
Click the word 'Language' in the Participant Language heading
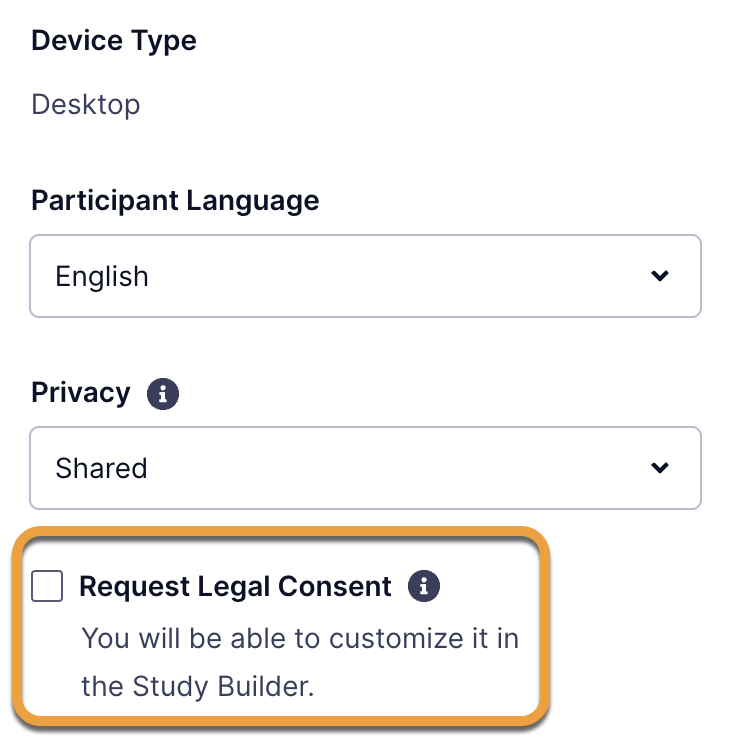tap(252, 201)
